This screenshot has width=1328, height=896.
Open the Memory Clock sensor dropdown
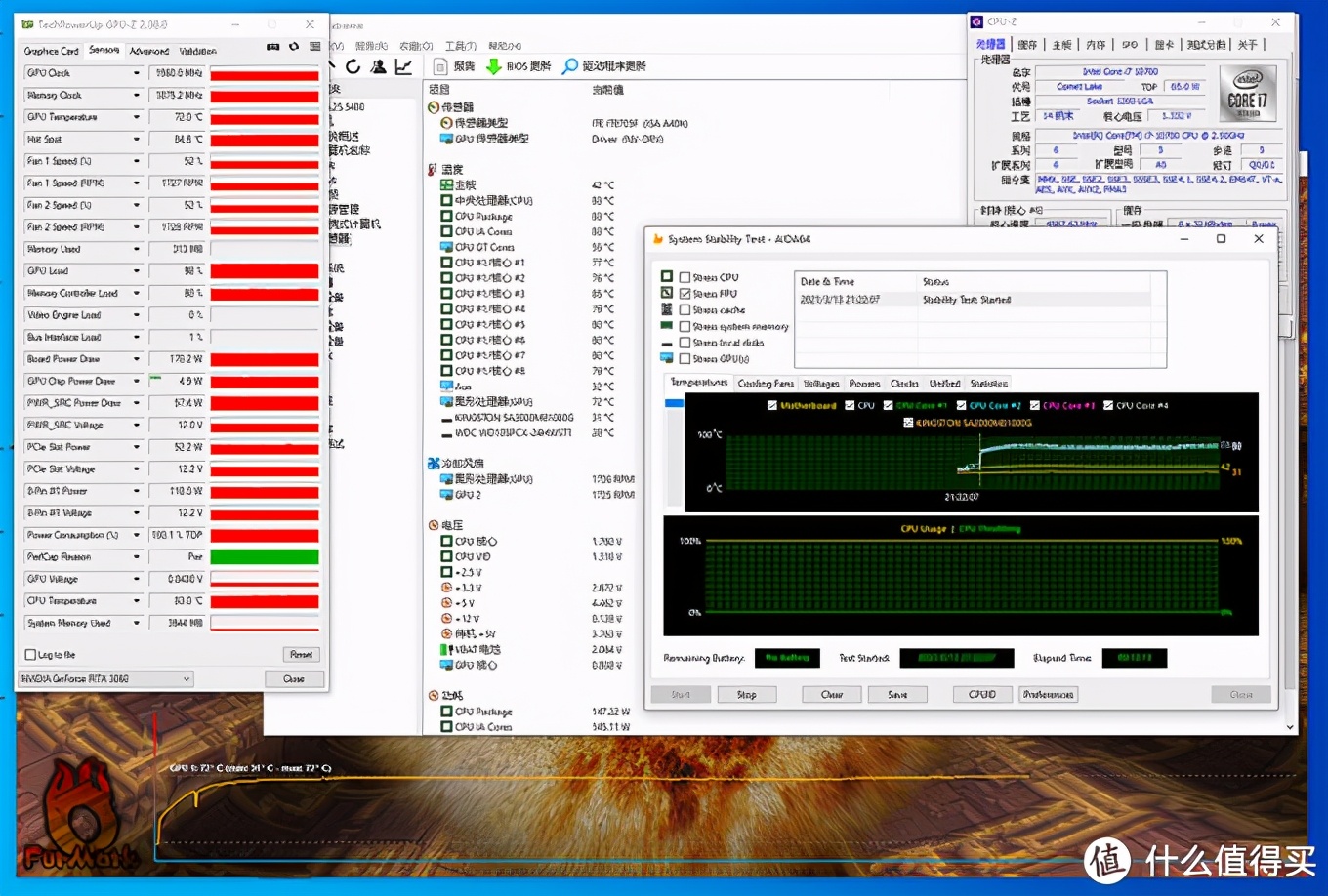(137, 96)
